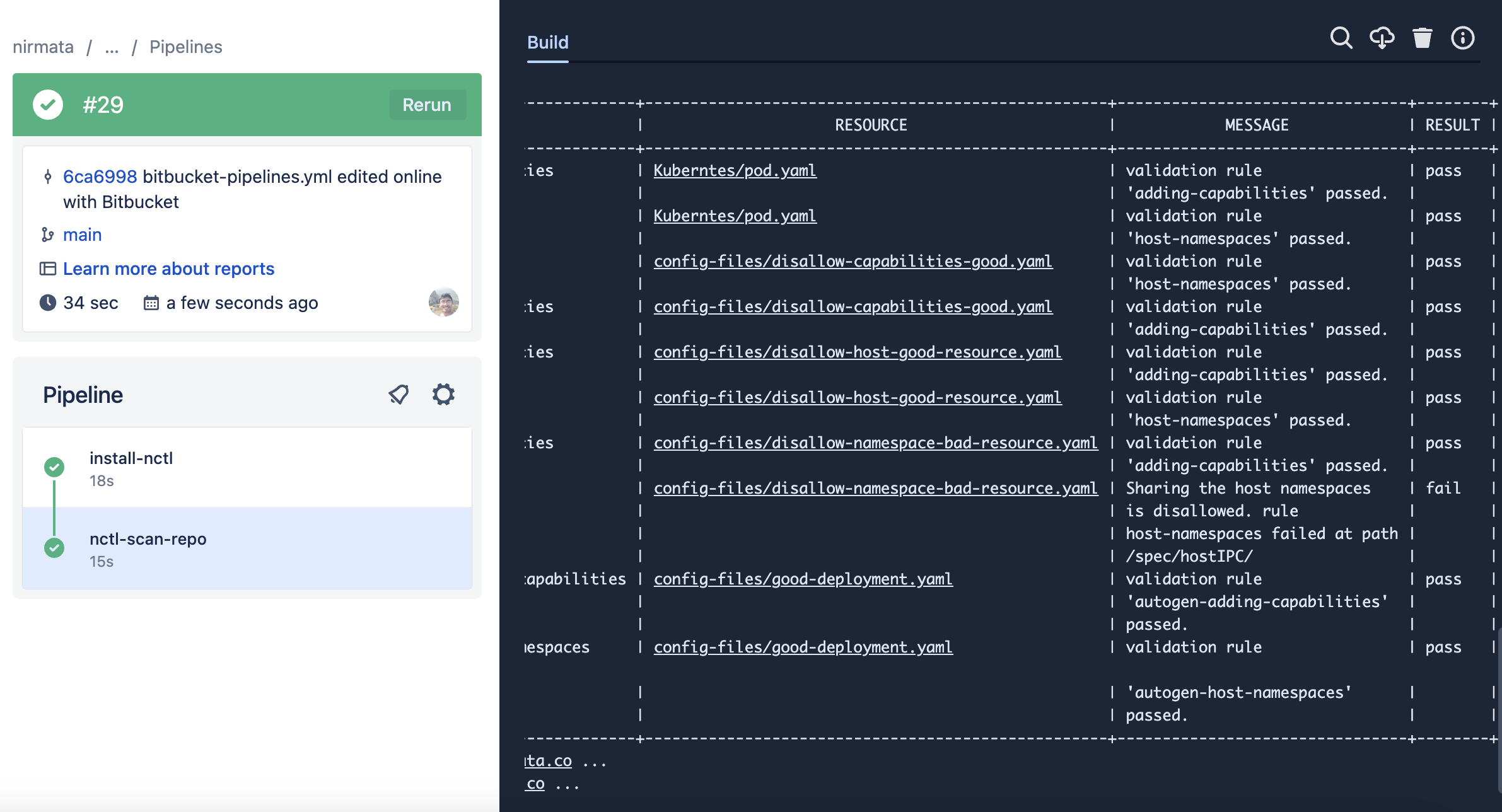Screen dimensions: 1502x812
Task: Download the raw build log
Action: tap(1382, 38)
